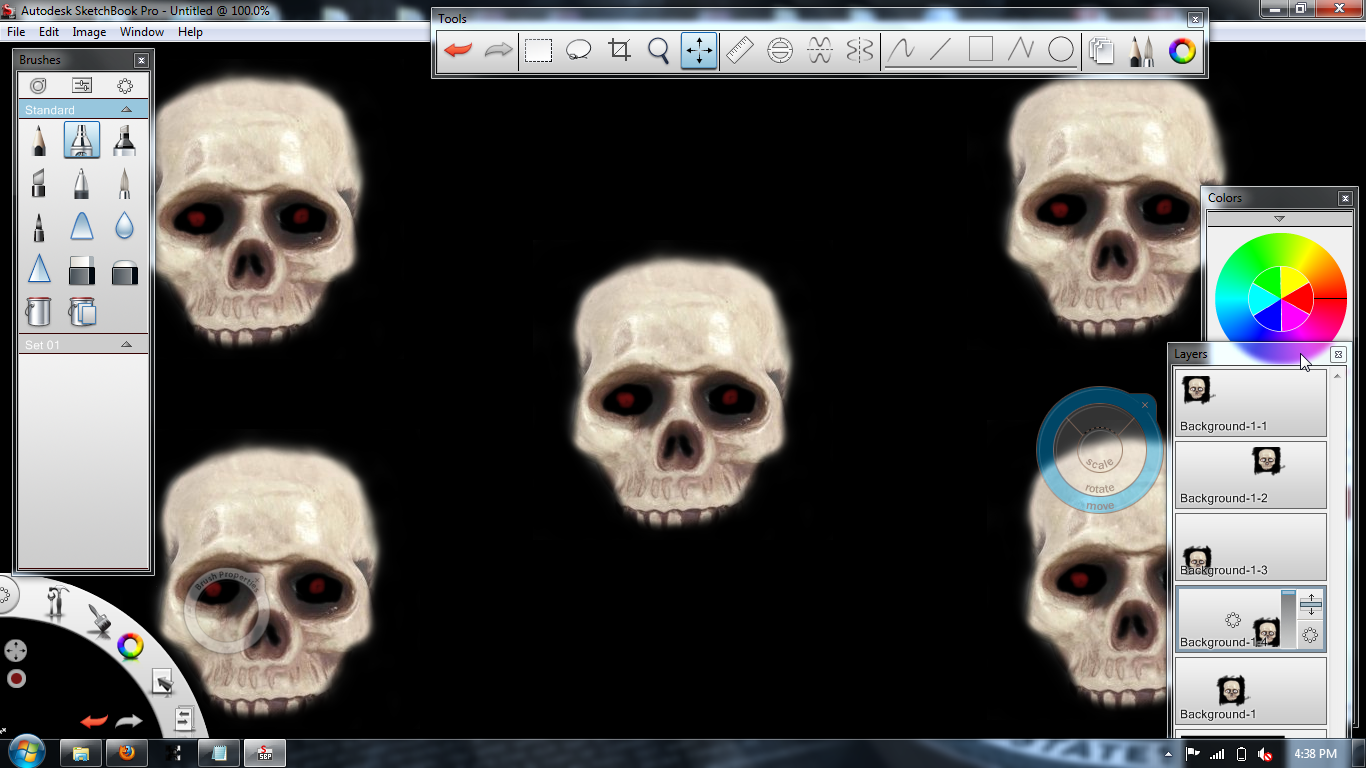Image resolution: width=1366 pixels, height=768 pixels.
Task: Open the Brushes panel marking menu circle
Action: (125, 86)
